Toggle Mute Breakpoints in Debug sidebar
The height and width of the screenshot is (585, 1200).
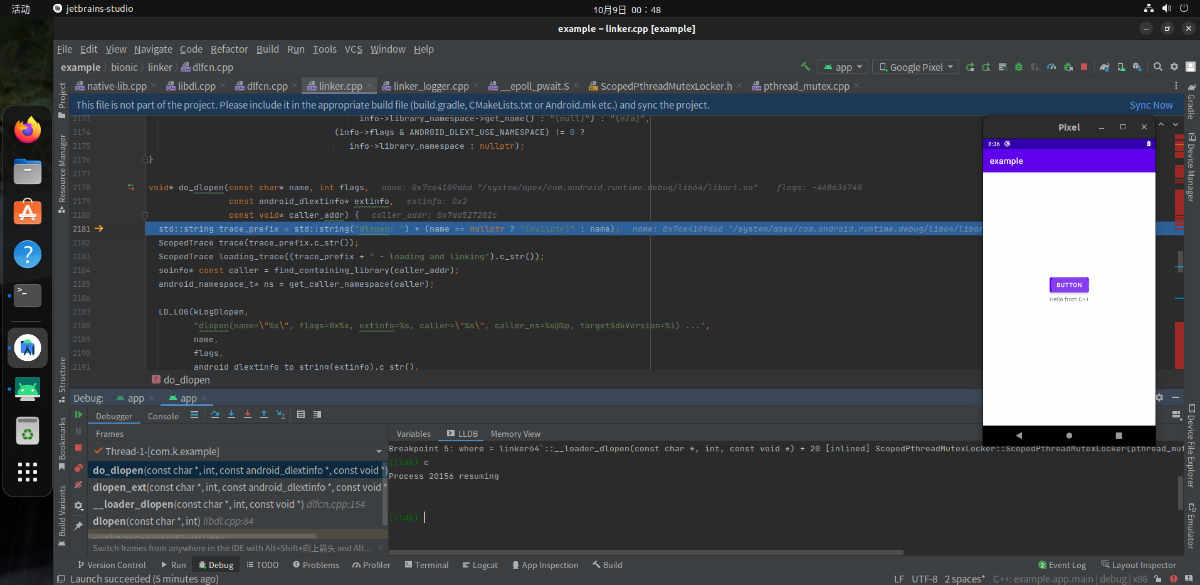(78, 485)
